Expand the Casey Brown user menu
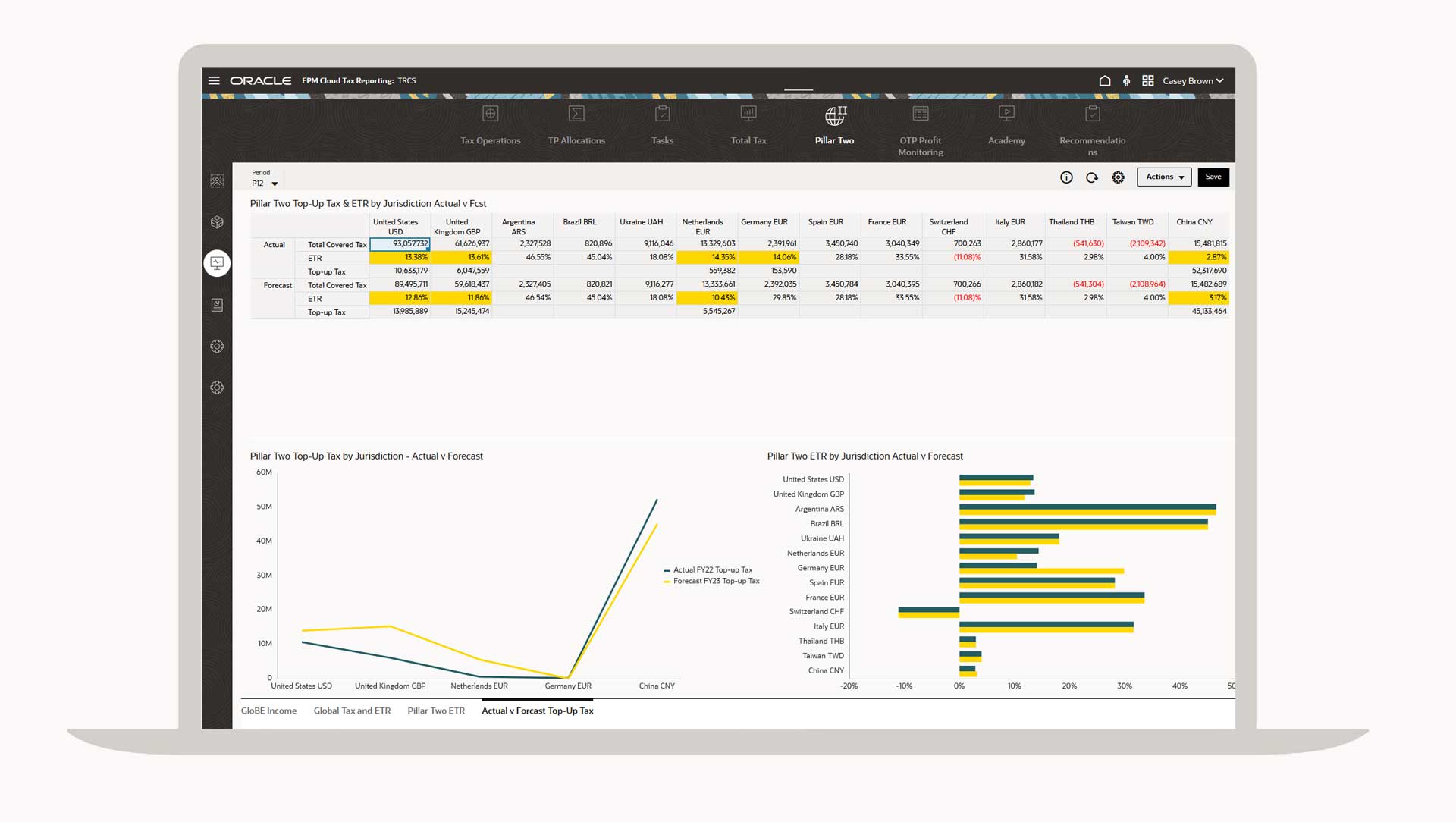The height and width of the screenshot is (822, 1456). click(1193, 81)
